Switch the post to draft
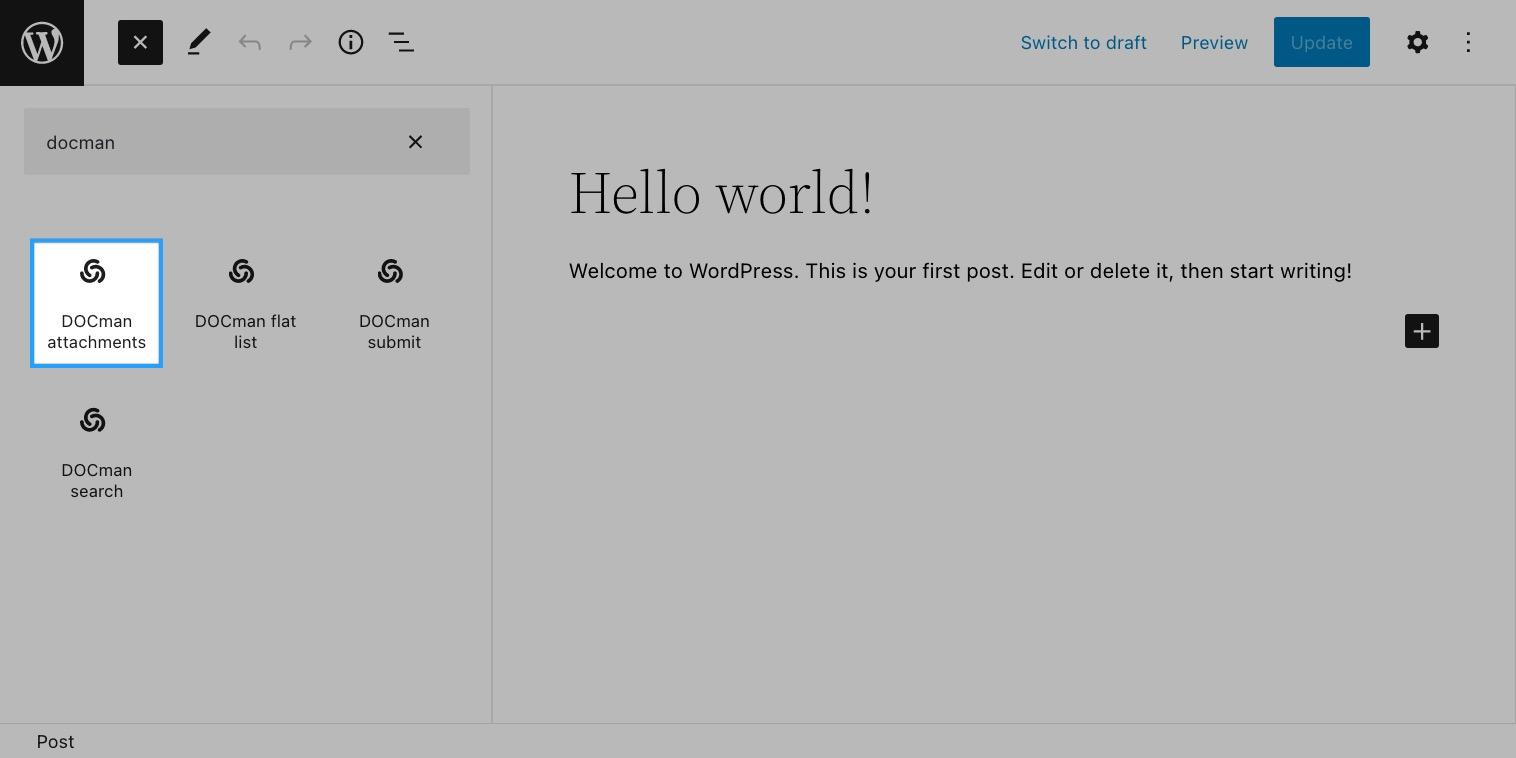This screenshot has height=758, width=1516. pos(1083,42)
